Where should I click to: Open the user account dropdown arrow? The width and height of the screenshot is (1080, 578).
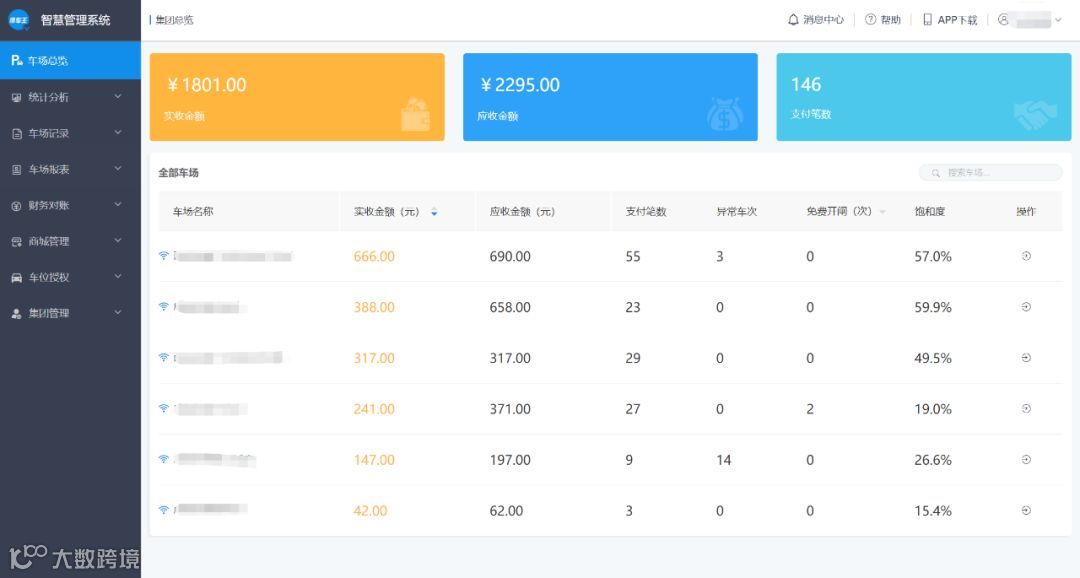[x=1059, y=20]
